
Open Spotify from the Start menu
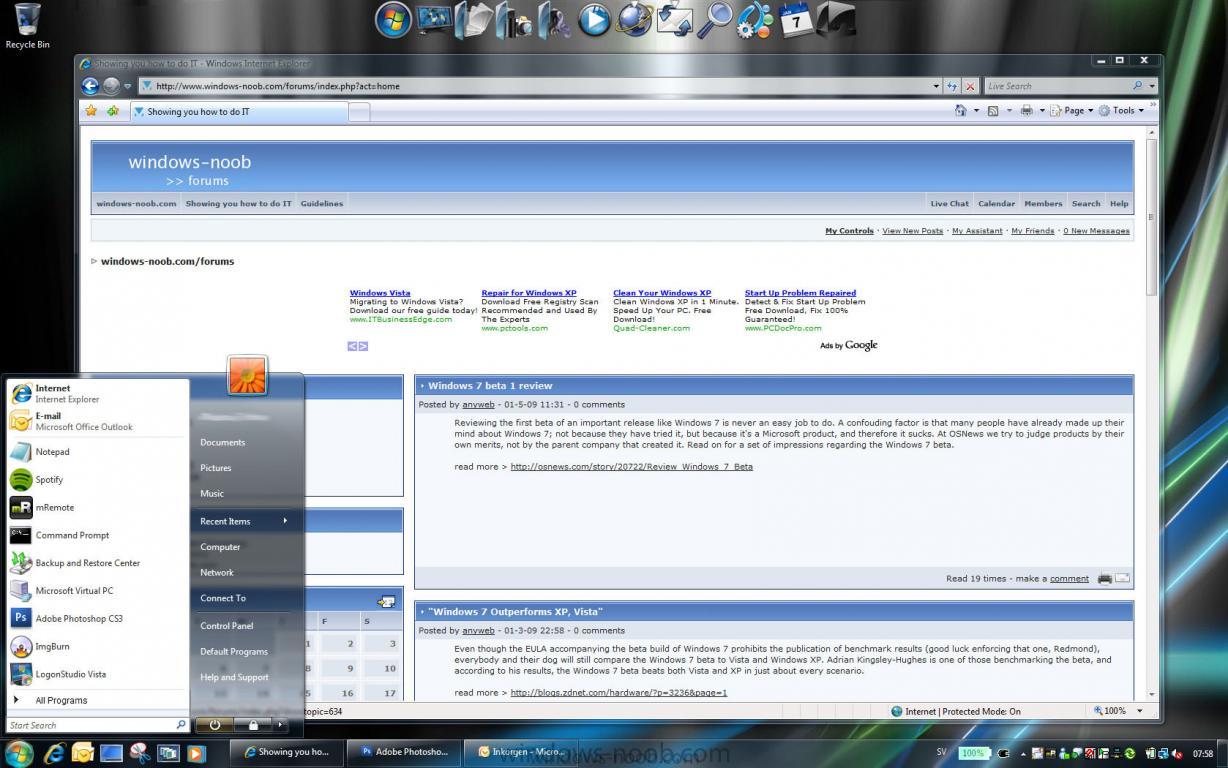pyautogui.click(x=97, y=480)
